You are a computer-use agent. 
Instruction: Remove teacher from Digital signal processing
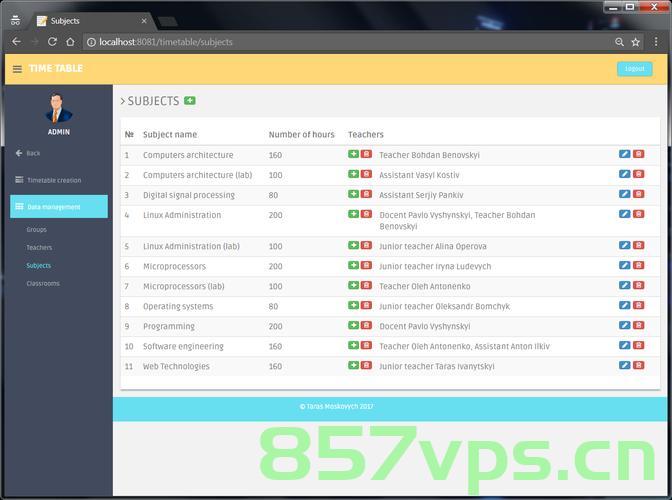[366, 195]
